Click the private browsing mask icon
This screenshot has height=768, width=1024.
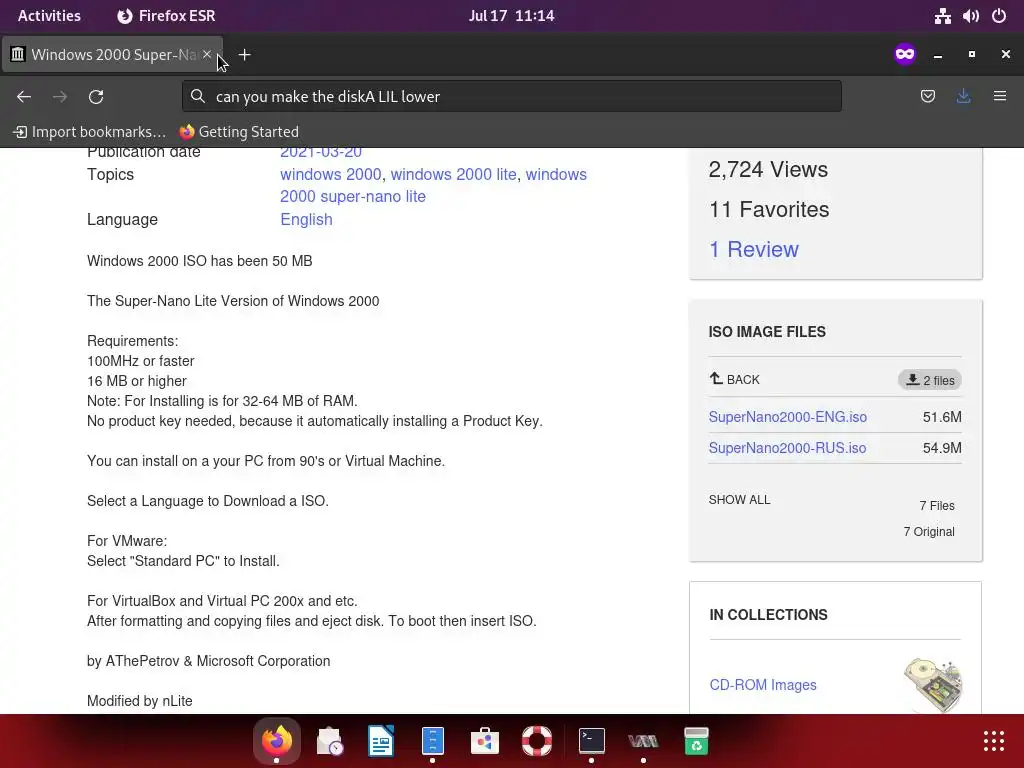[x=904, y=54]
